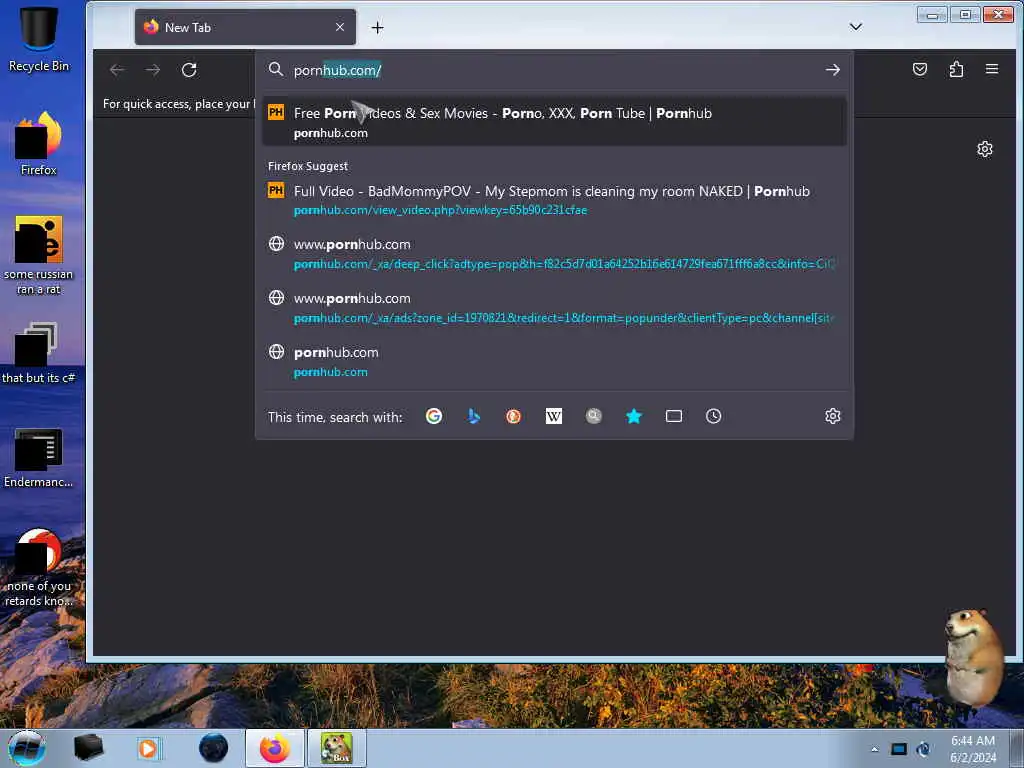
Task: Expand the list all tabs chevron
Action: (x=856, y=27)
